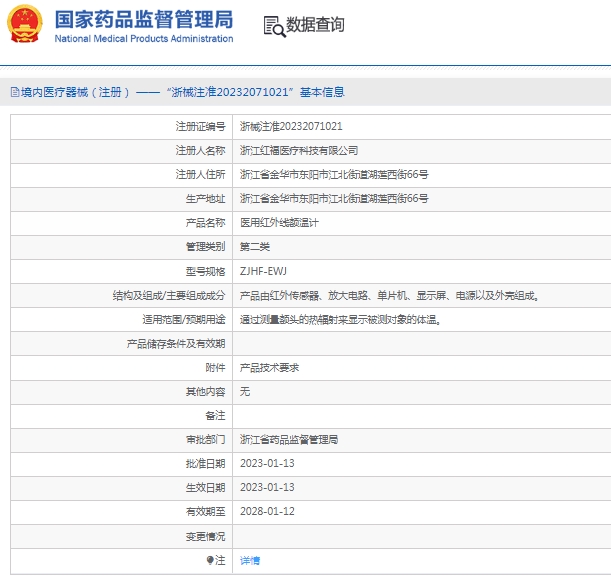The height and width of the screenshot is (580, 611).
Task: Select the page heading 境内医疗器械（注册）基本信息
Action: [x=182, y=92]
